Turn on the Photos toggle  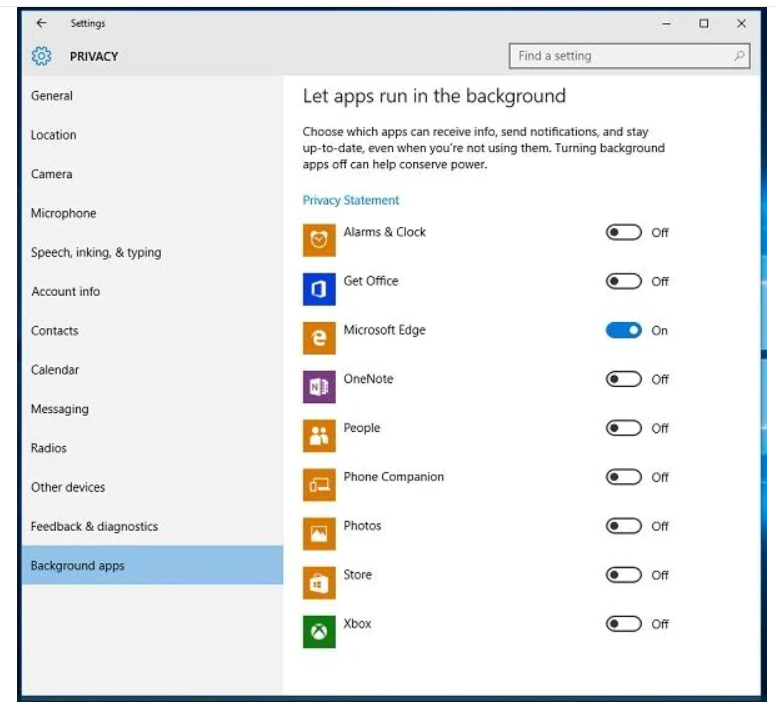[x=624, y=526]
